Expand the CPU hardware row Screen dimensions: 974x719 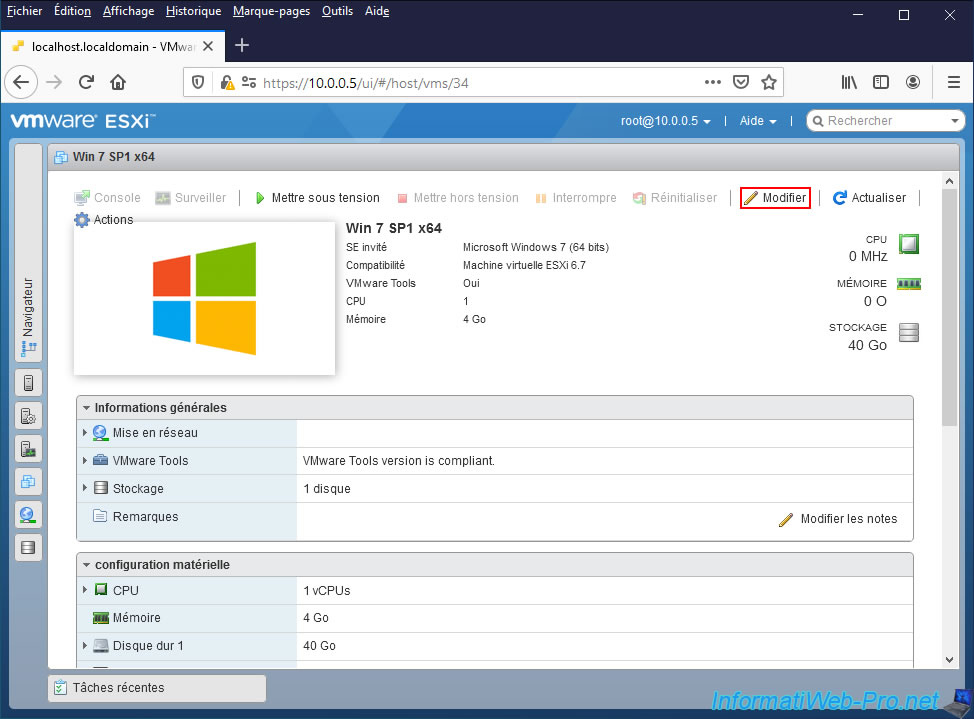(85, 590)
